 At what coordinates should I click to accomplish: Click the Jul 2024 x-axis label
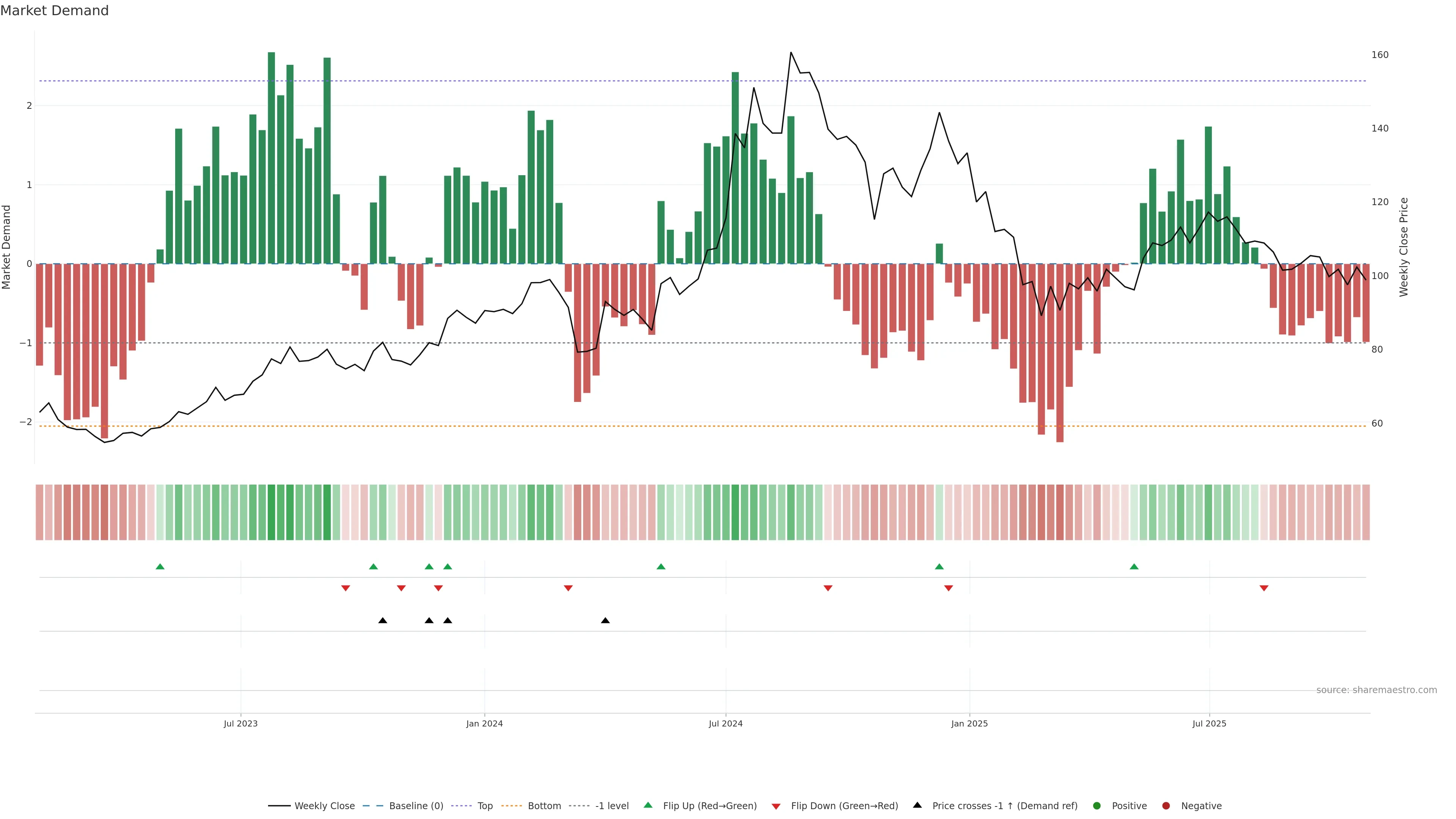point(725,723)
